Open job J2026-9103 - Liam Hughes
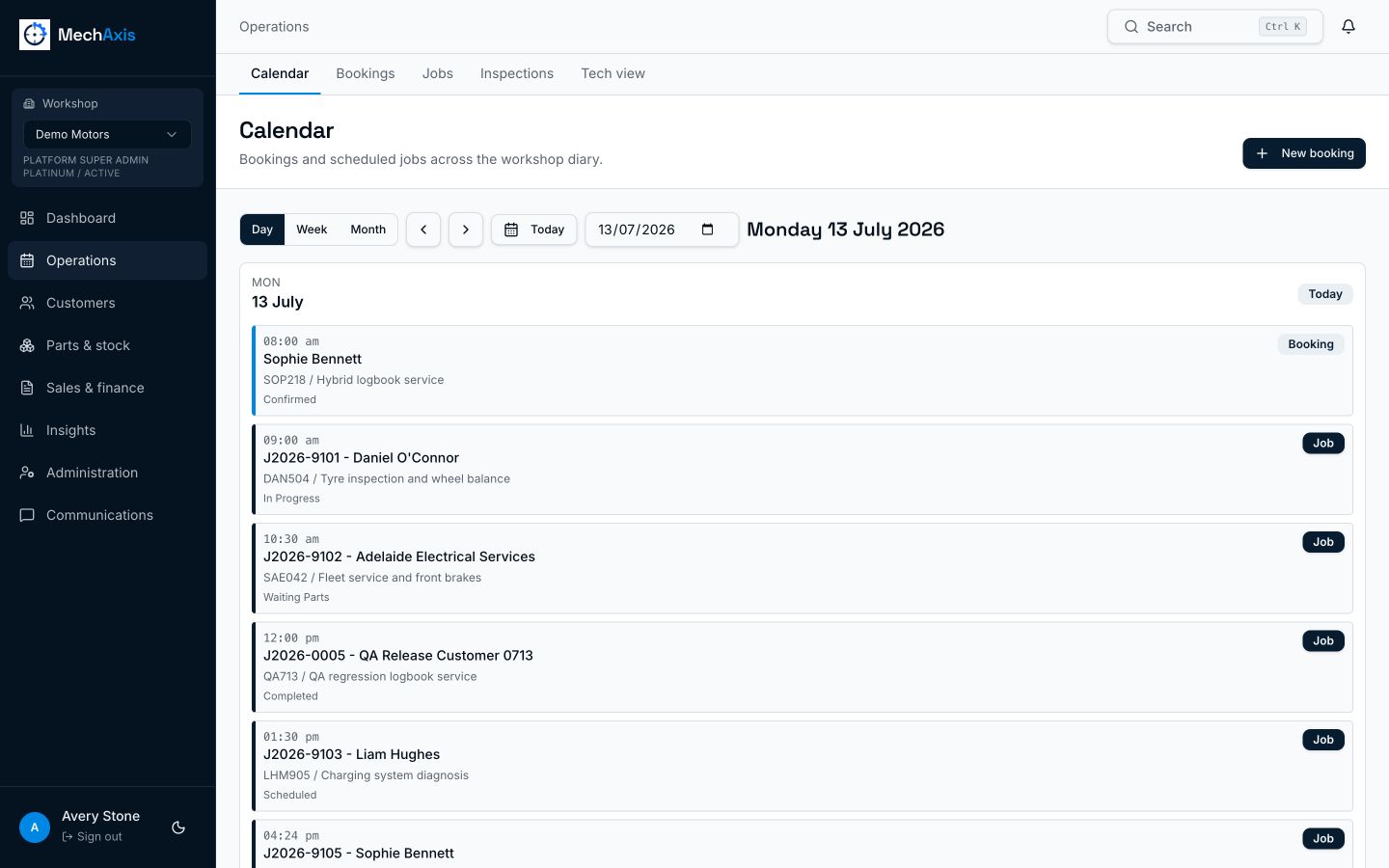The image size is (1389, 868). (x=803, y=766)
